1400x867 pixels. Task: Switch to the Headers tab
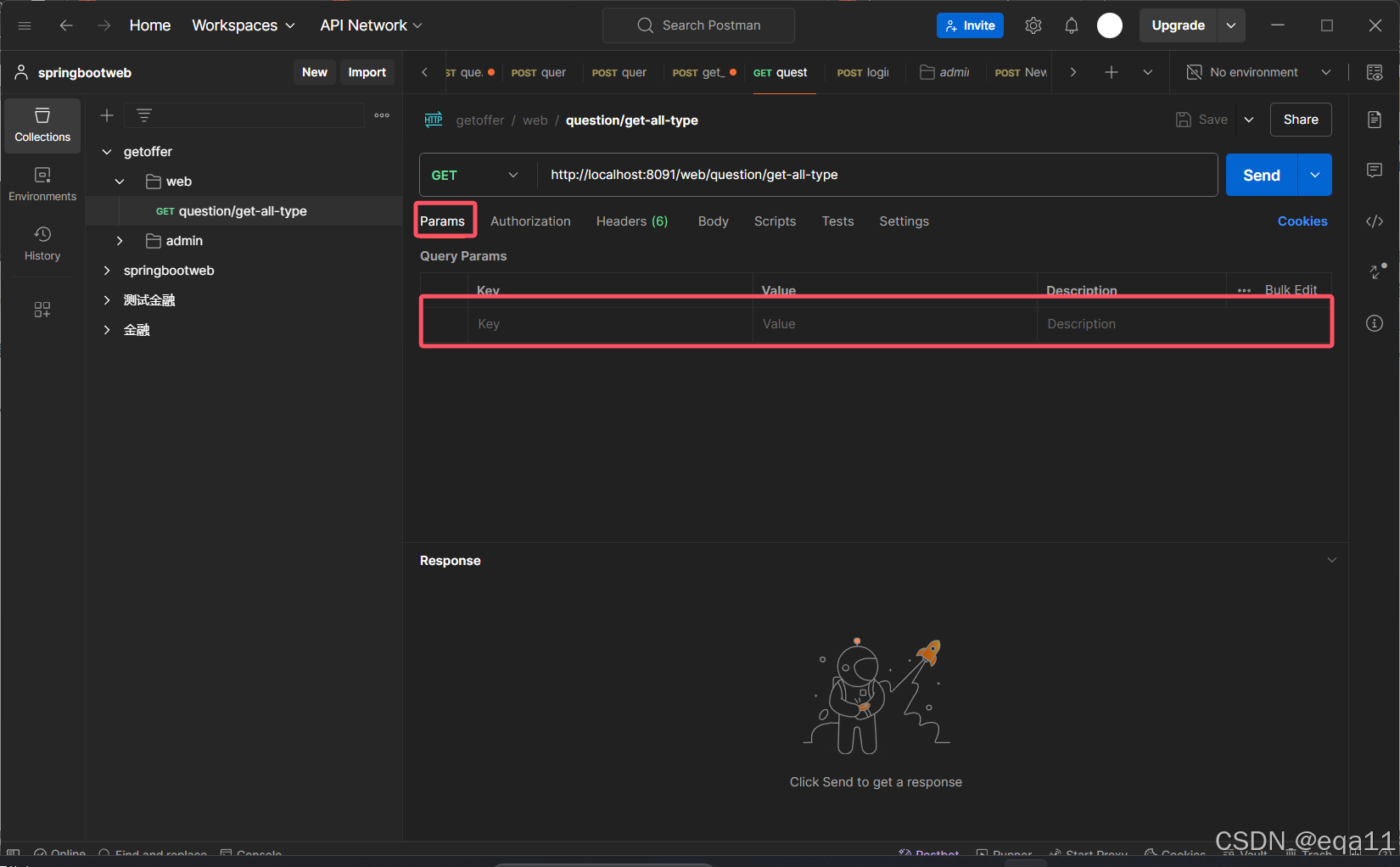[631, 221]
